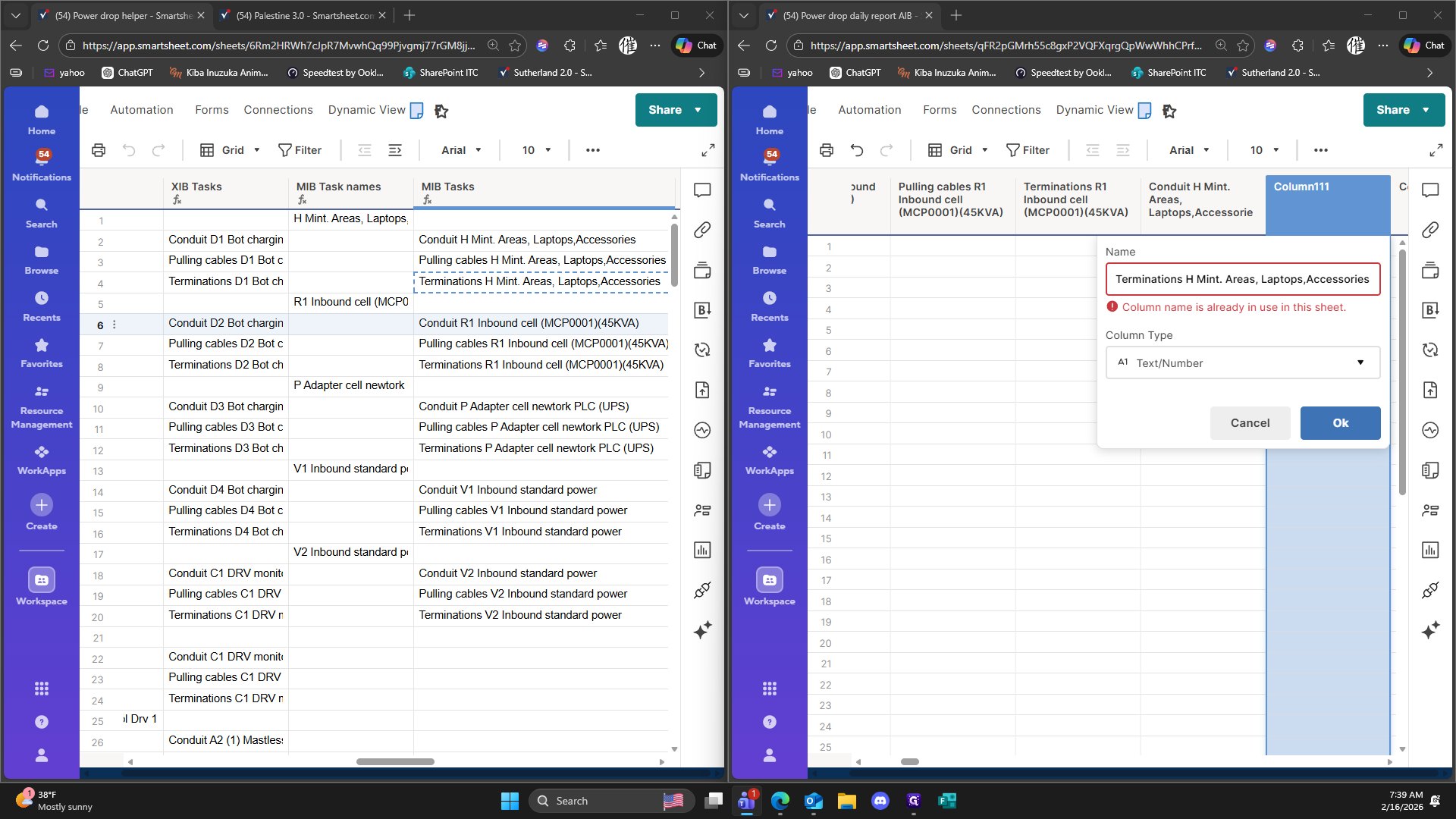This screenshot has width=1456, height=819.
Task: Favorite sheet star next to Dynamic View left
Action: coord(441,111)
